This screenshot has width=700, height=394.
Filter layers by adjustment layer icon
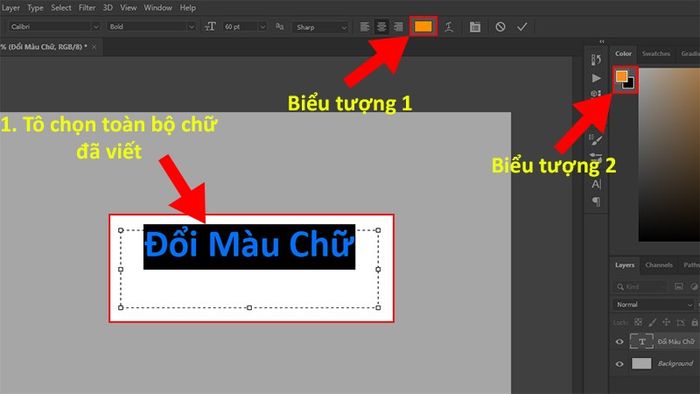(694, 286)
